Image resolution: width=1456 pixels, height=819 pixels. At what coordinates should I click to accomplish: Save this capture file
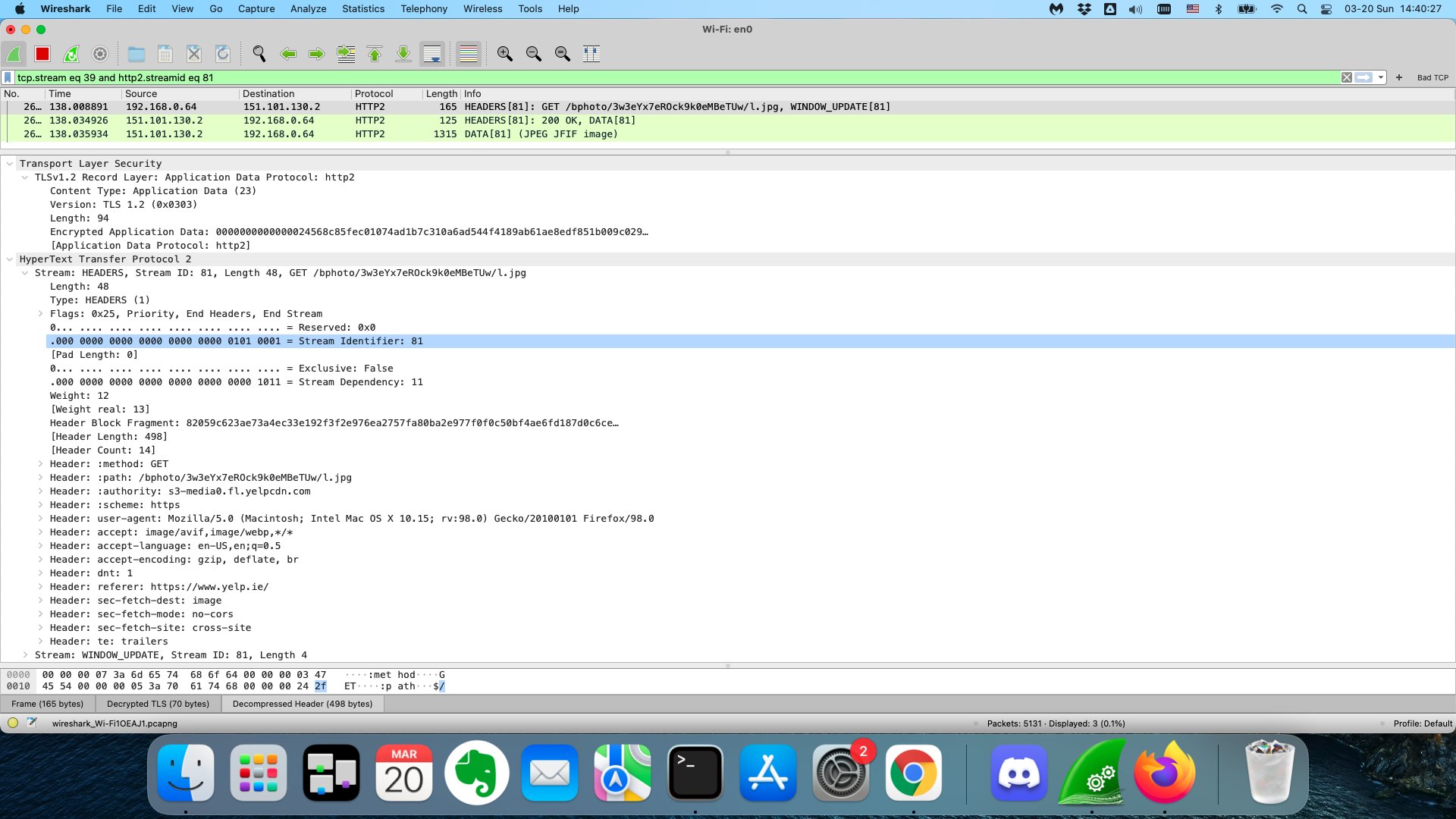[165, 54]
